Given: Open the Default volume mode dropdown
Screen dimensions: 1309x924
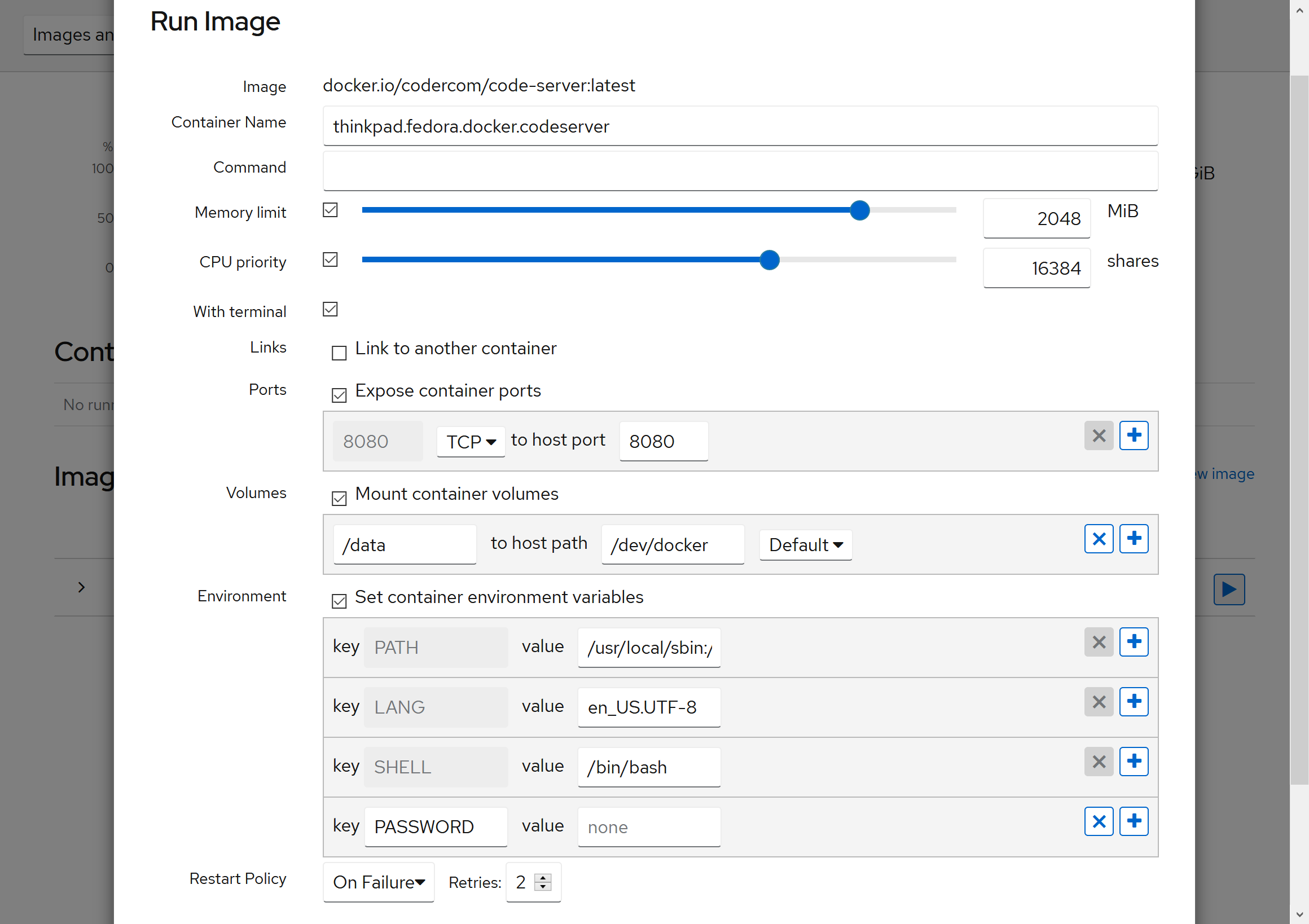Looking at the screenshot, I should point(805,545).
